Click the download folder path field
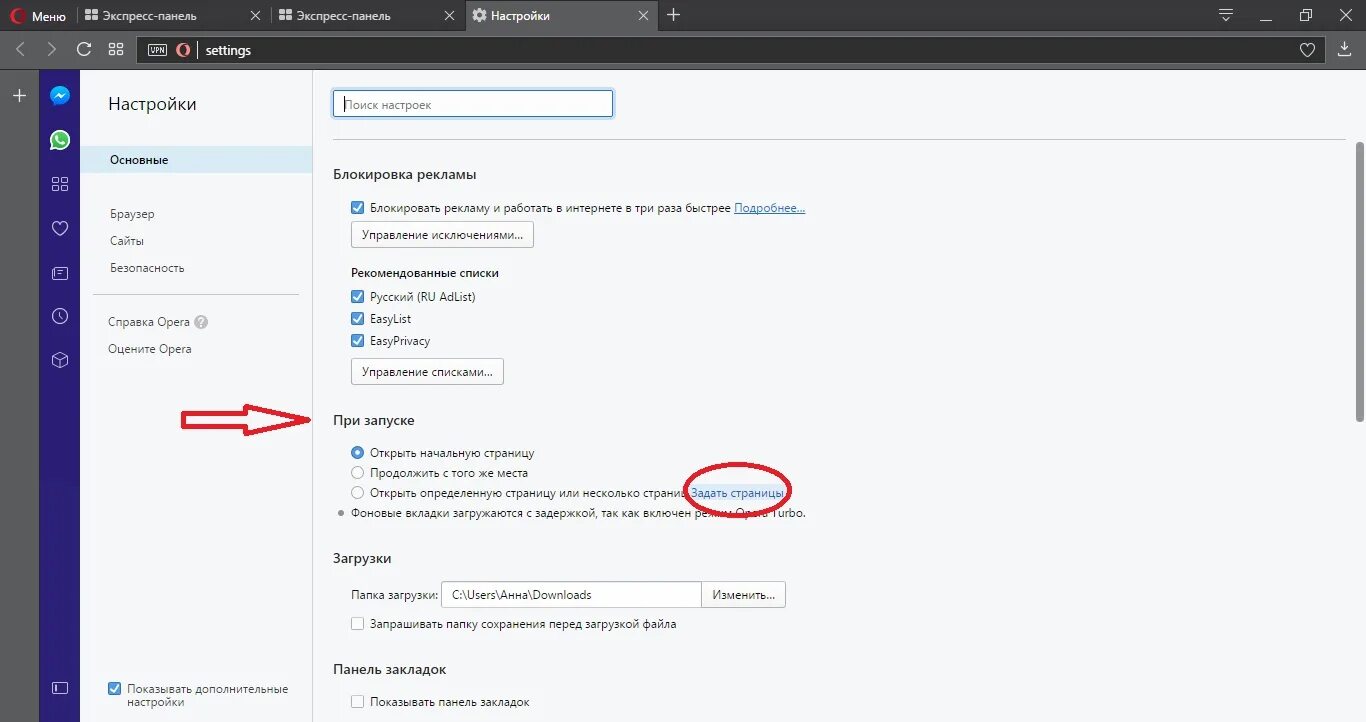This screenshot has width=1366, height=722. pyautogui.click(x=571, y=594)
